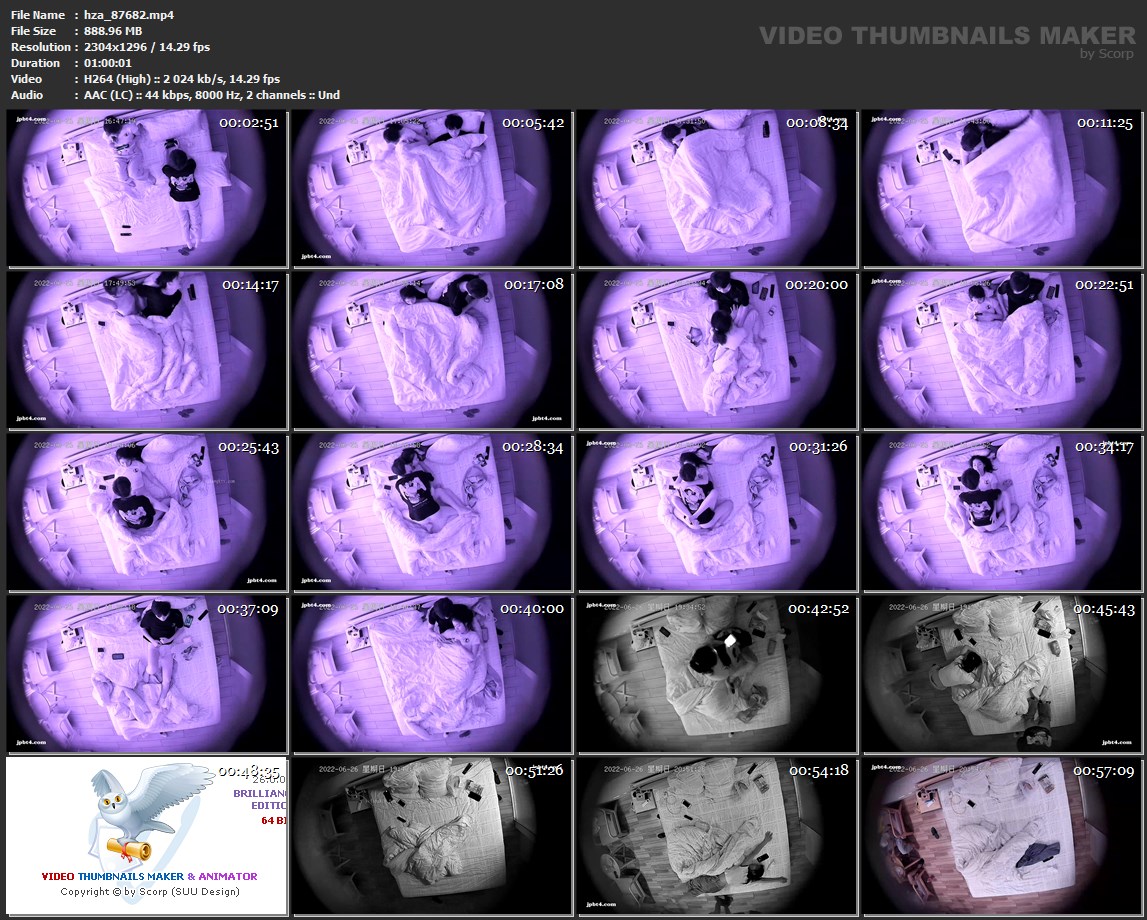This screenshot has height=920, width=1147.
Task: Select the thumbnail stamped 00:11:25
Action: pyautogui.click(x=1000, y=189)
